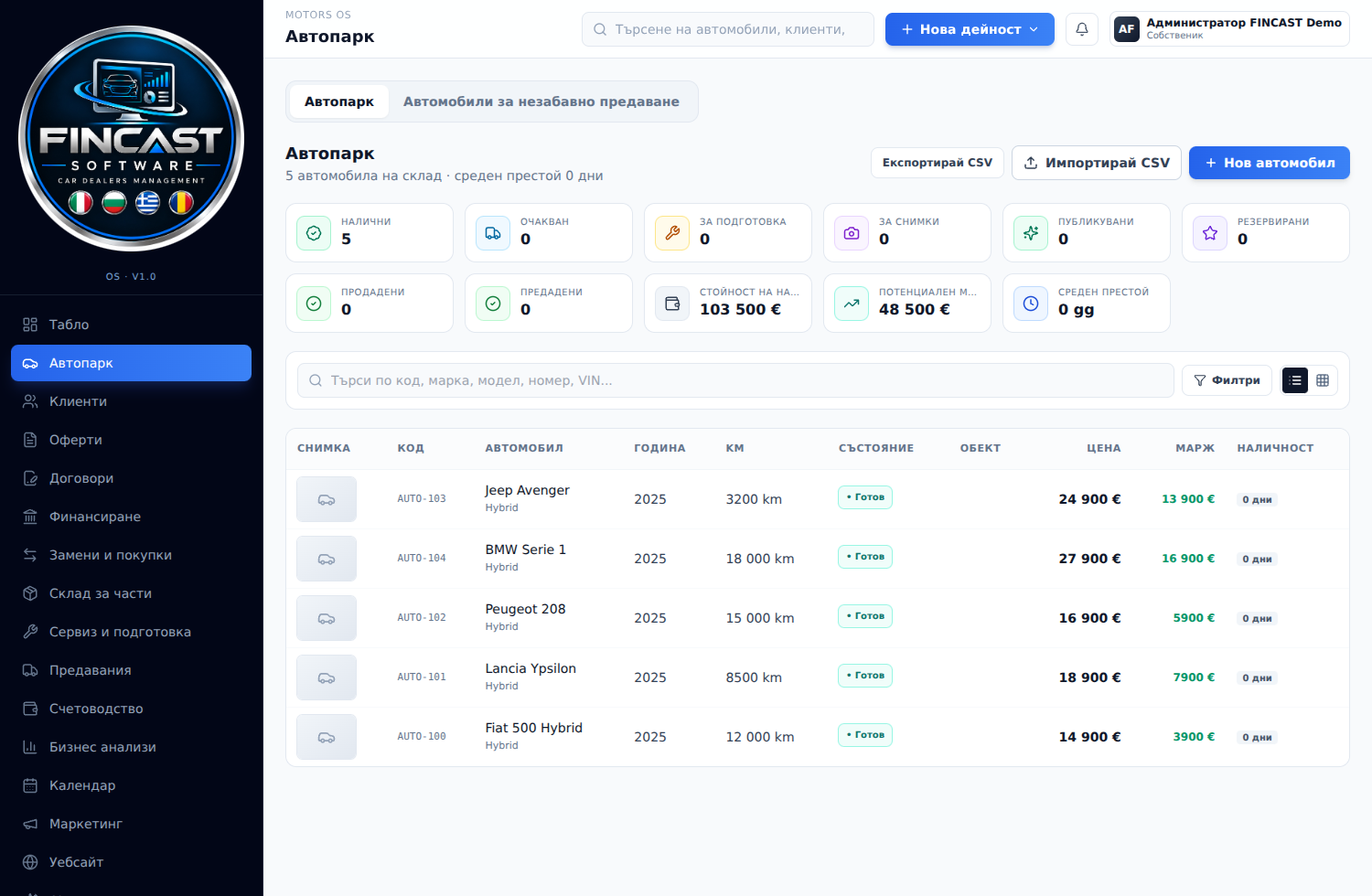
Task: Click the Сервиз и подготовка wrench icon
Action: coord(30,632)
